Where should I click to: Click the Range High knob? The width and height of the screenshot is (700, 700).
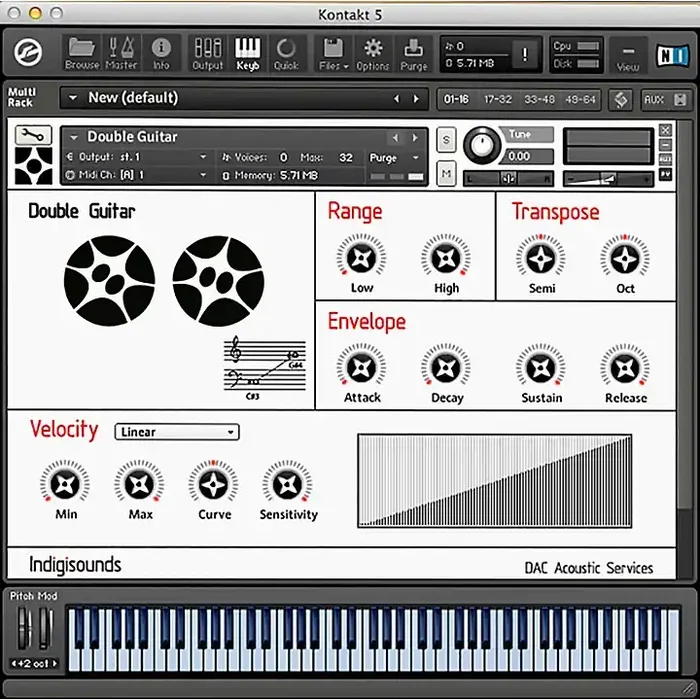coord(446,258)
